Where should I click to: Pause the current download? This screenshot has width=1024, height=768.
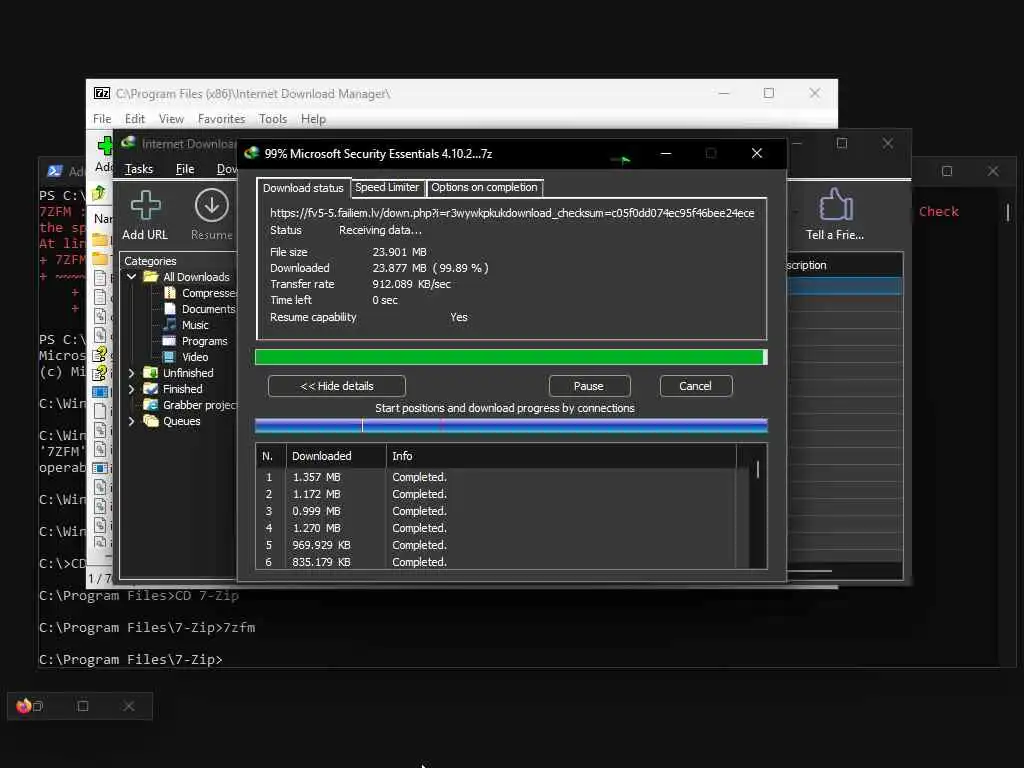click(x=589, y=386)
